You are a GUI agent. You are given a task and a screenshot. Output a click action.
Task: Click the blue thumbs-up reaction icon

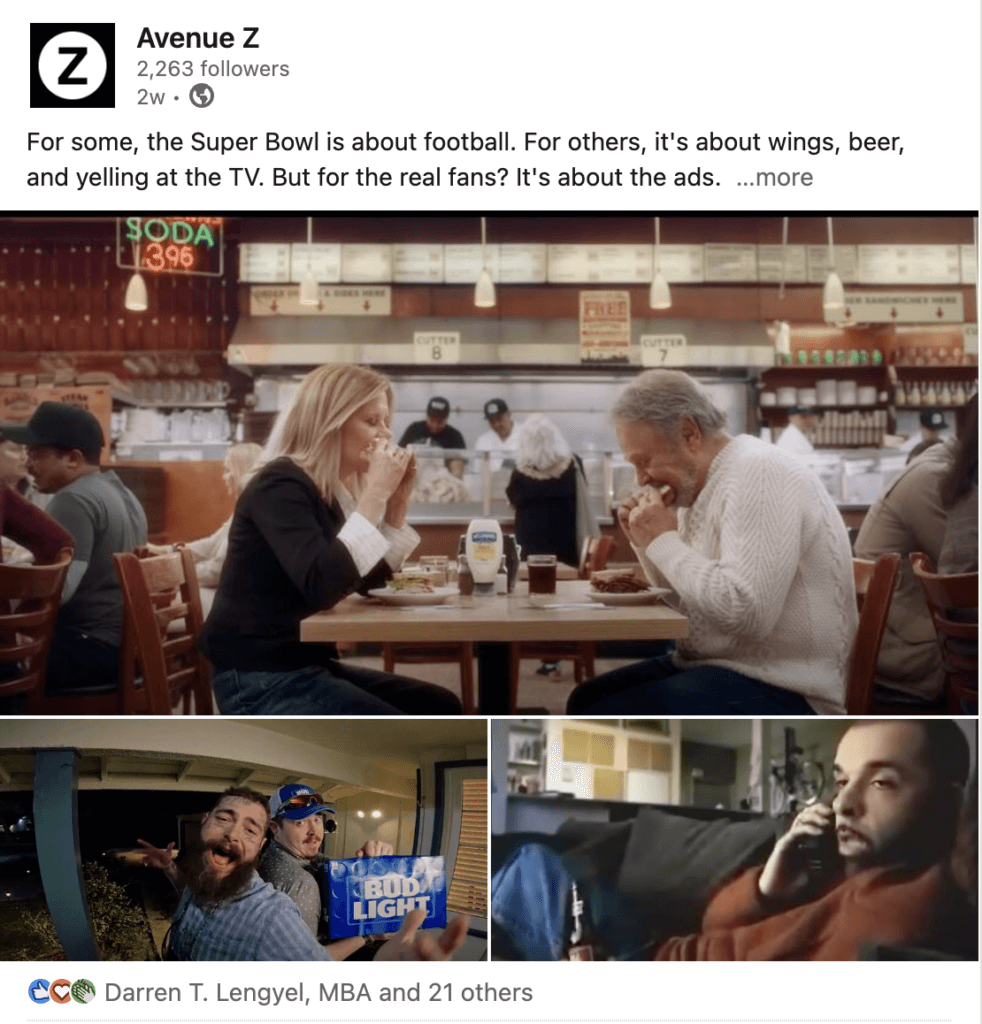coord(39,991)
